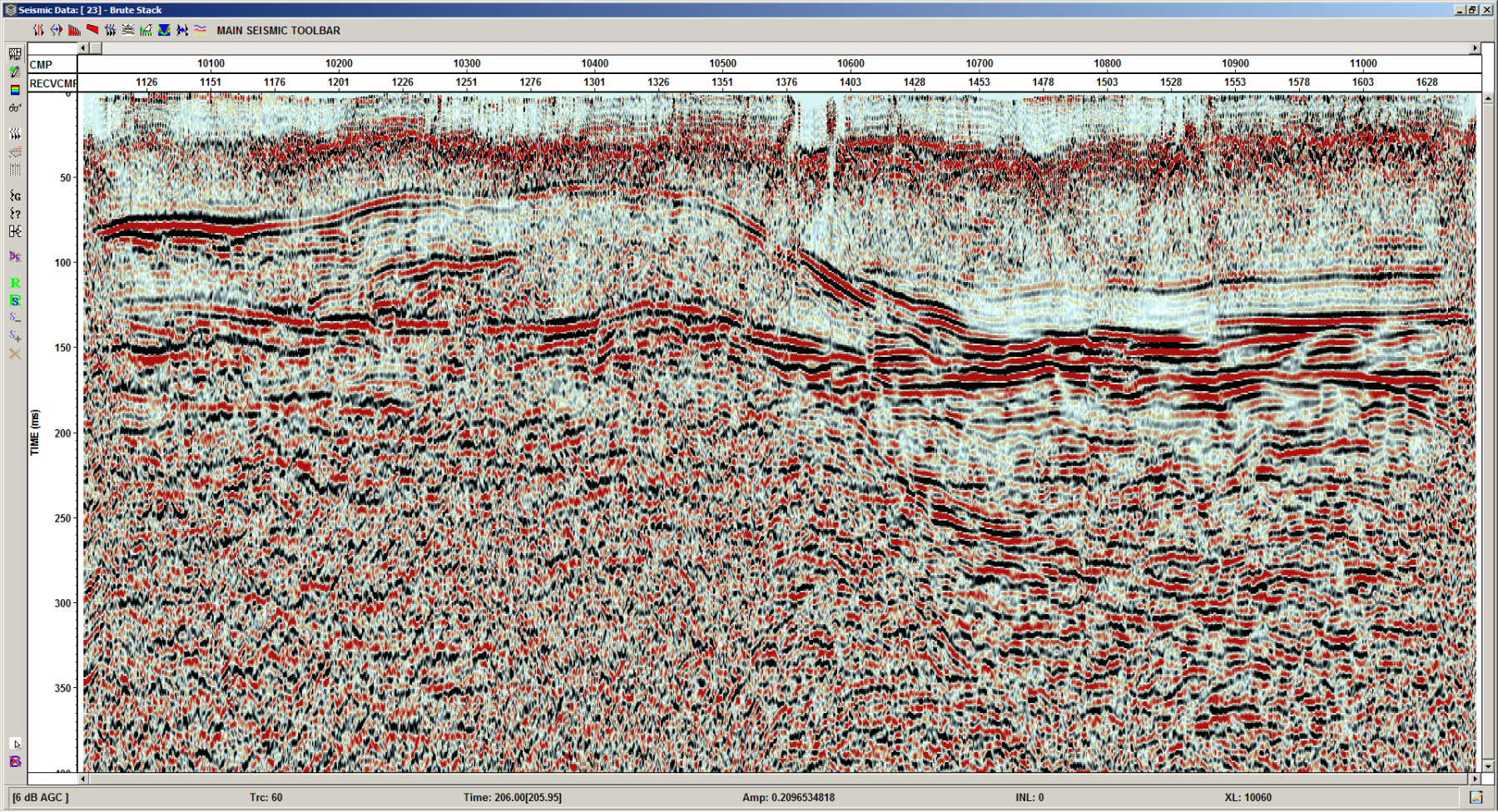
Task: Click the multicolor wavy horizons toolbar icon
Action: point(201,30)
